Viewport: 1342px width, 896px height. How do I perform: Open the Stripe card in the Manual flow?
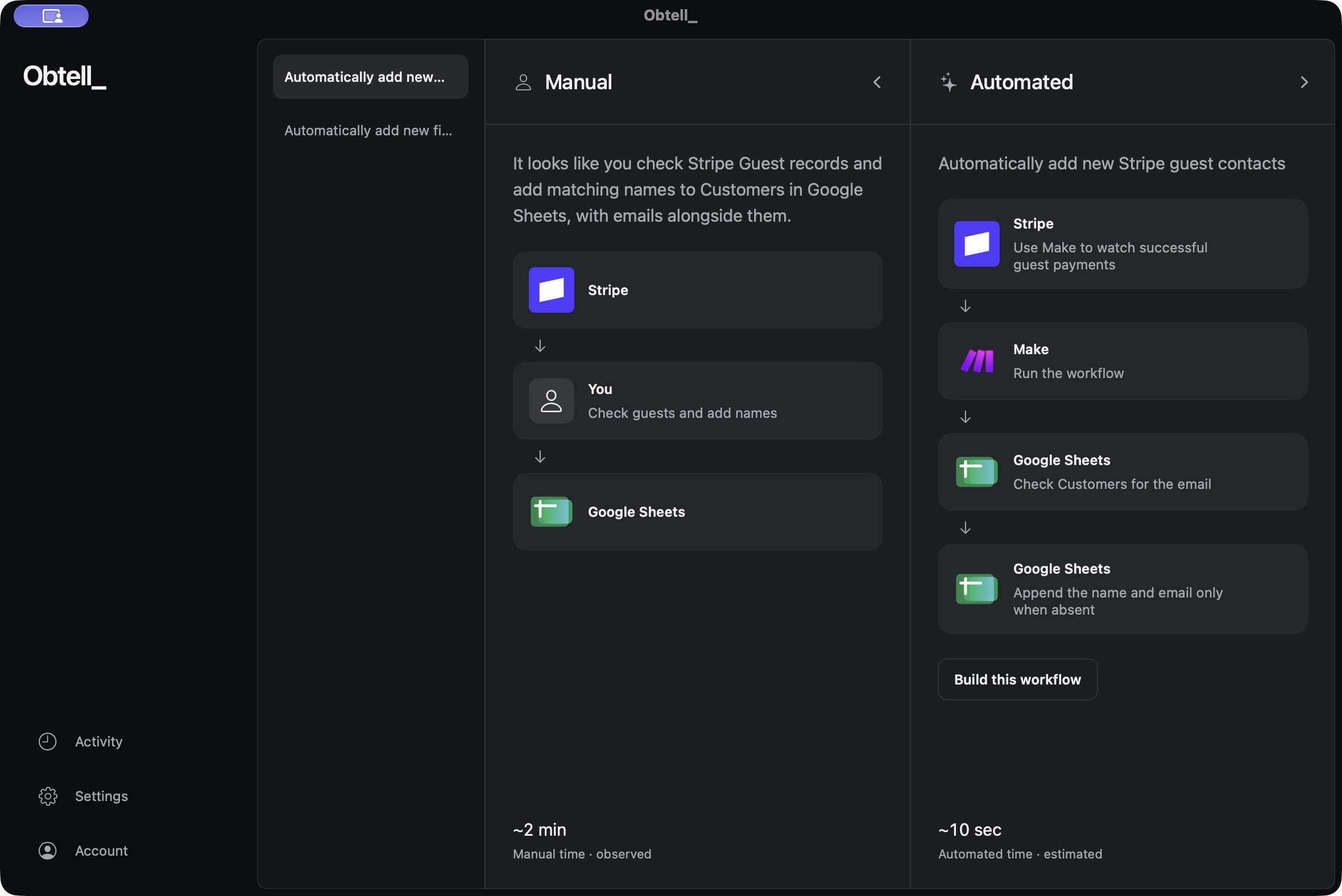coord(697,290)
